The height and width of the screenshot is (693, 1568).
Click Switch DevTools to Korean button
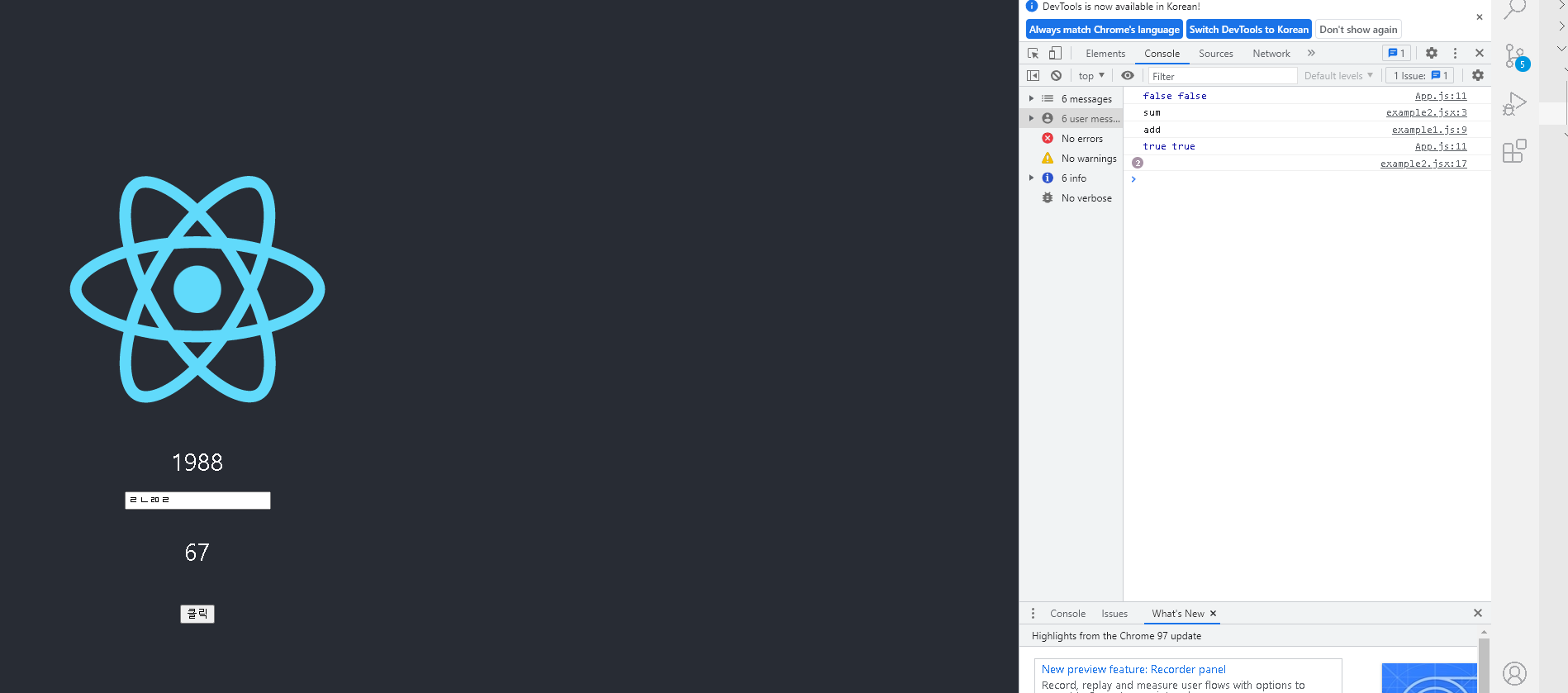(1249, 29)
